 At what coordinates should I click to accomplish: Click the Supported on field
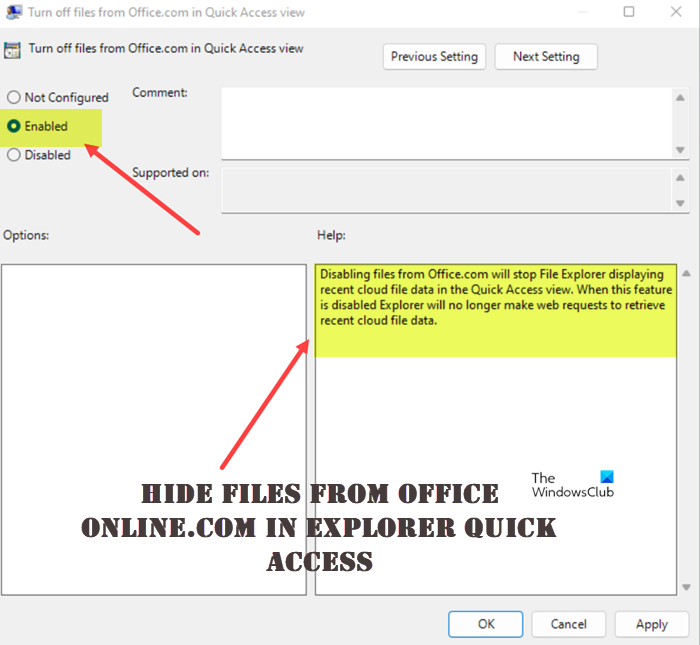click(447, 190)
